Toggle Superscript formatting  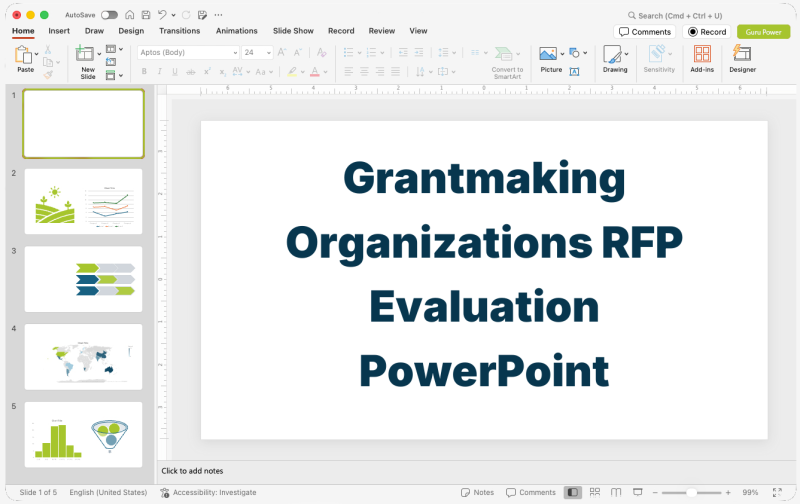(x=207, y=72)
